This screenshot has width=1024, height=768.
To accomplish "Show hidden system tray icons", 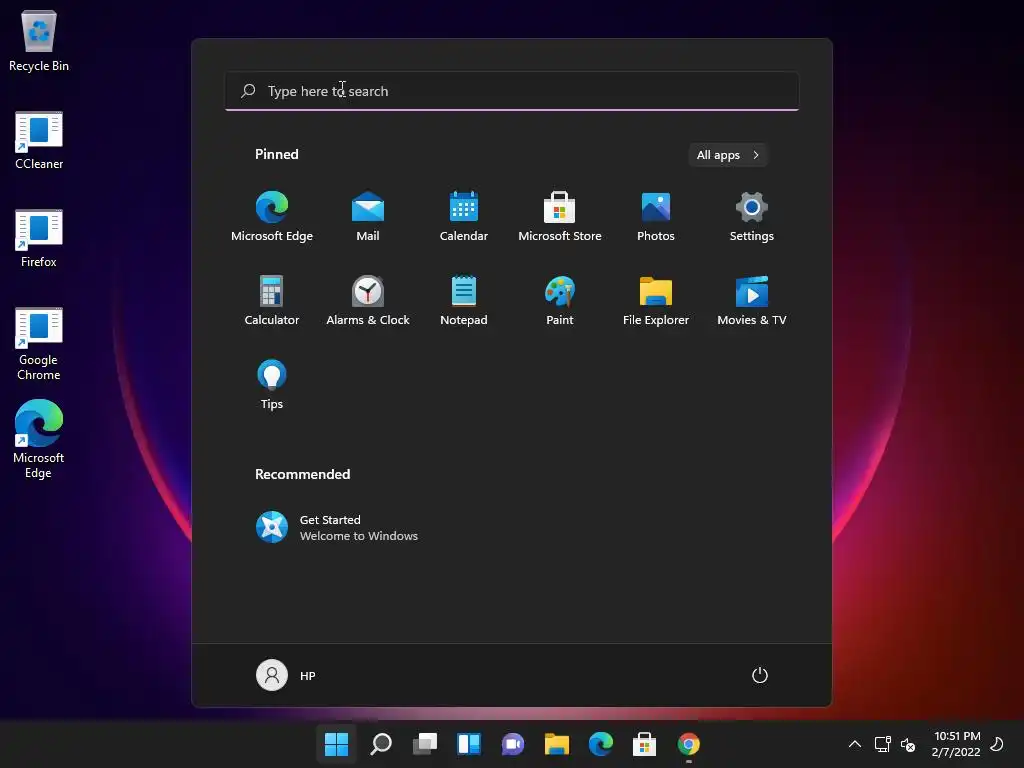I will pos(854,744).
